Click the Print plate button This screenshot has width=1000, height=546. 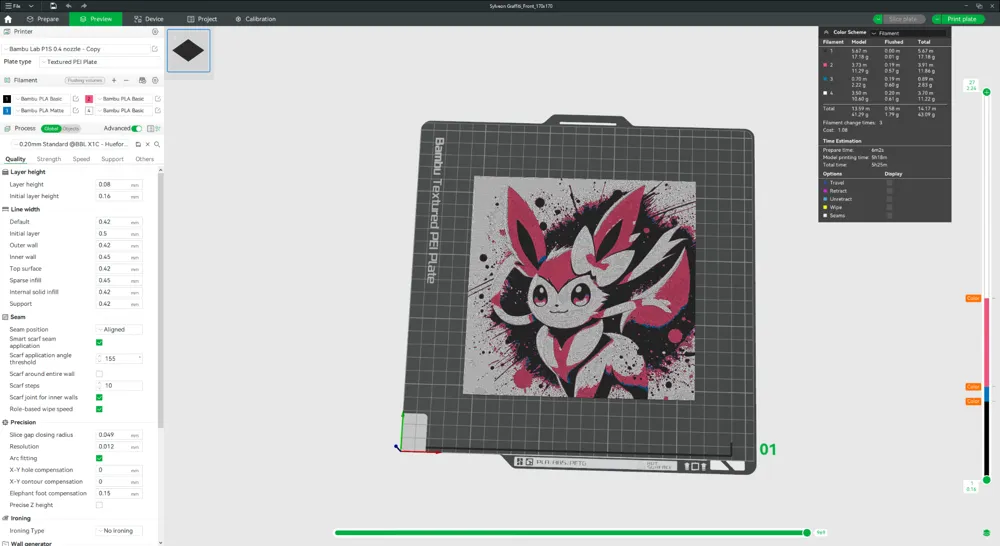tap(962, 19)
